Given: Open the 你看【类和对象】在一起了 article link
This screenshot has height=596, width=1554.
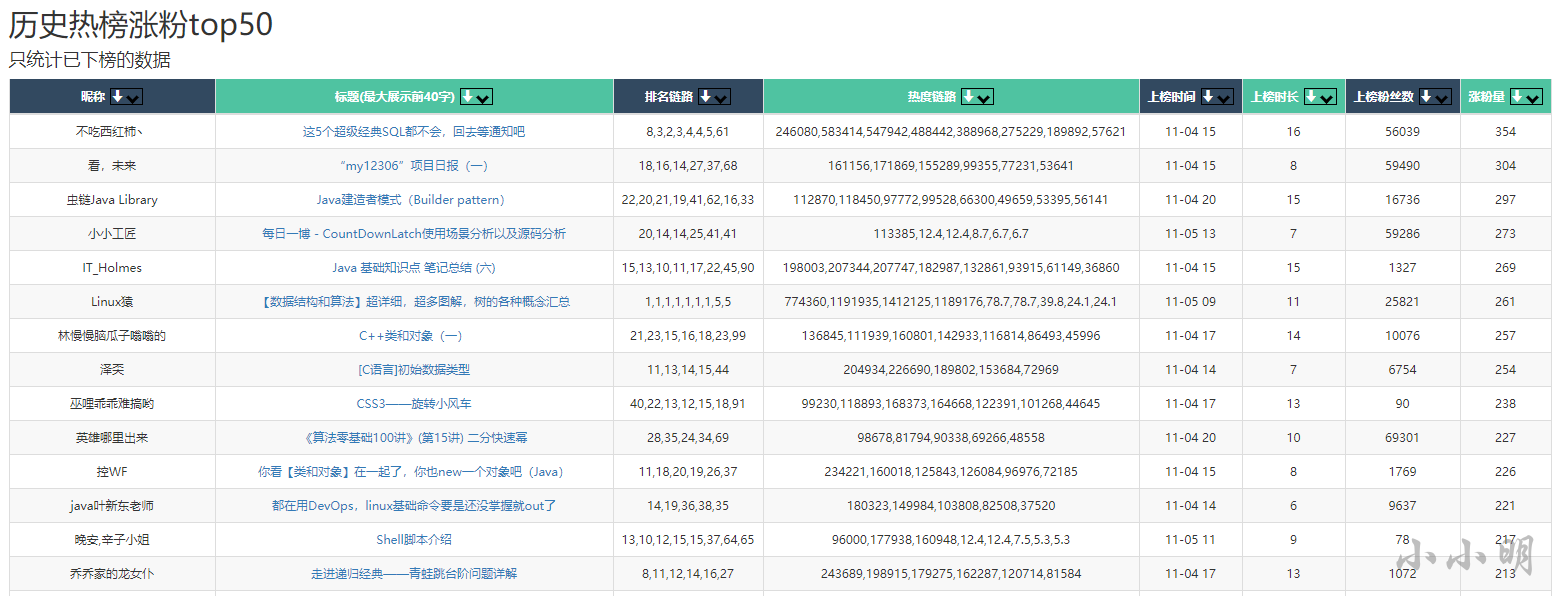Looking at the screenshot, I should pyautogui.click(x=414, y=472).
